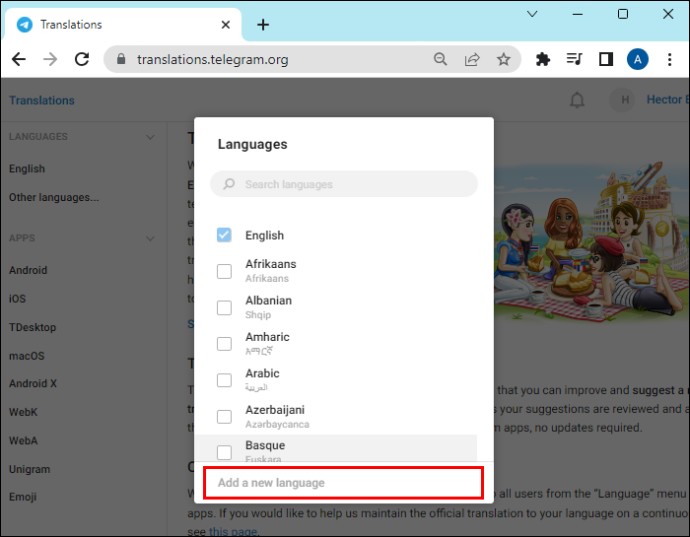Screen dimensions: 690x537
Task: Go forward with the browser forward arrow
Action: tap(50, 59)
